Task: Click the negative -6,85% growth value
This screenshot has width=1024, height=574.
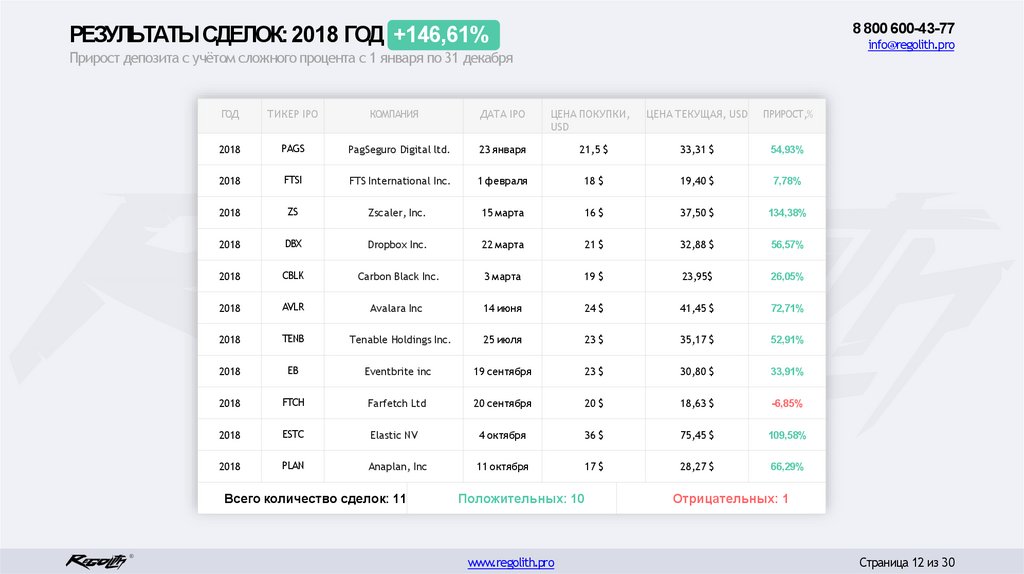Action: (x=787, y=404)
